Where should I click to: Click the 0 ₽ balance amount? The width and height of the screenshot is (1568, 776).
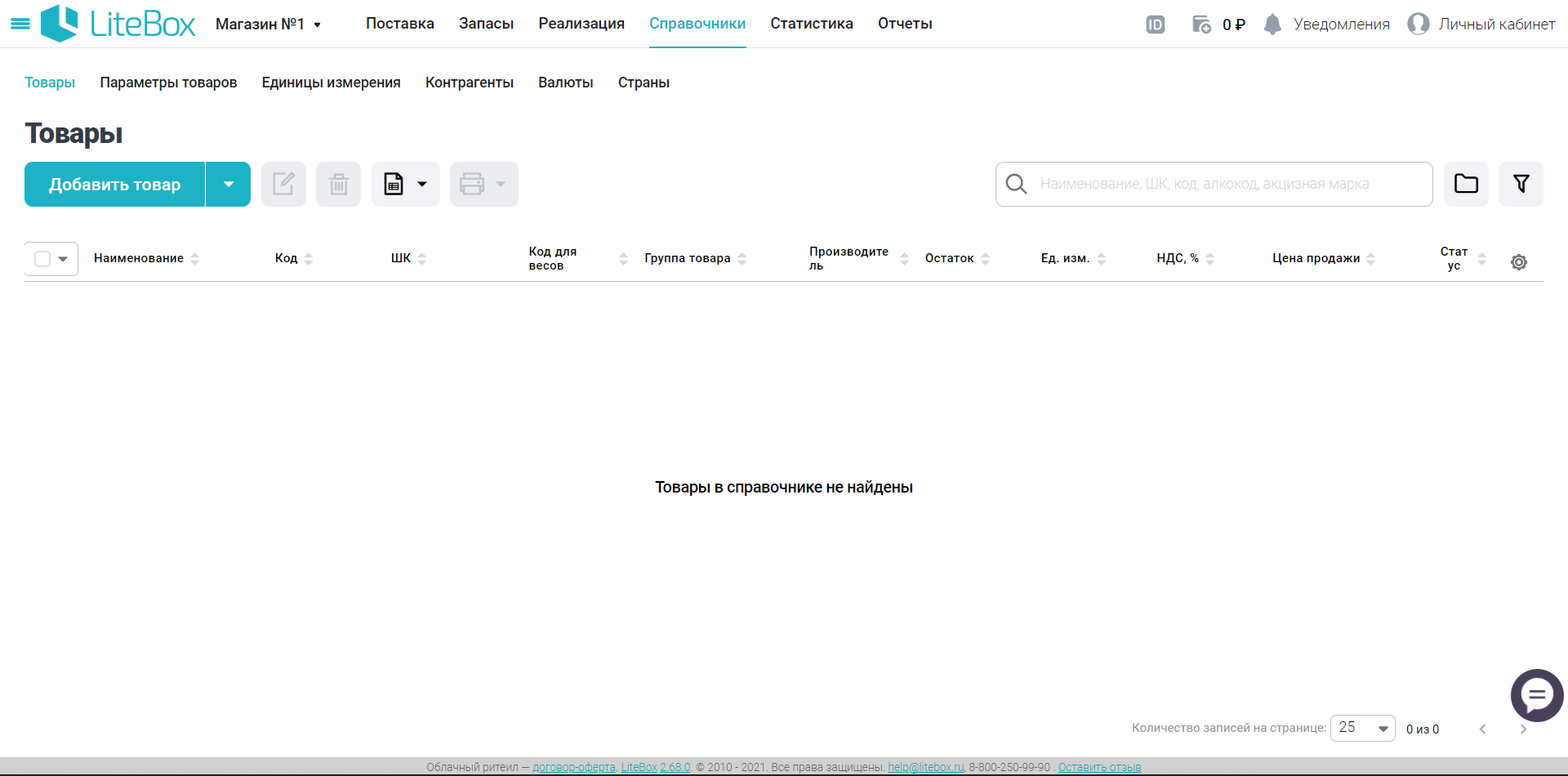[x=1233, y=25]
